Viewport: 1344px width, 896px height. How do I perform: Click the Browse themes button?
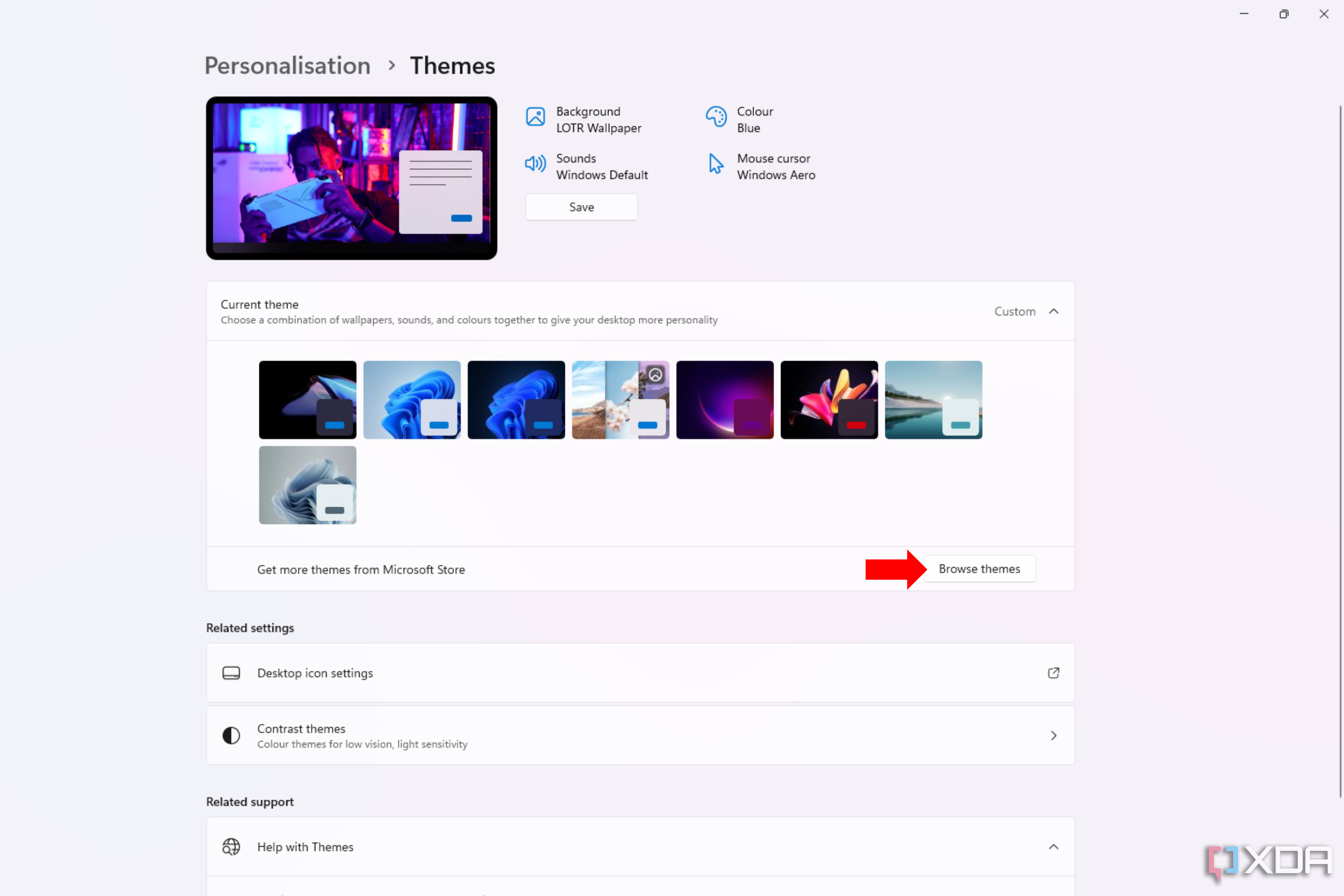click(x=979, y=569)
